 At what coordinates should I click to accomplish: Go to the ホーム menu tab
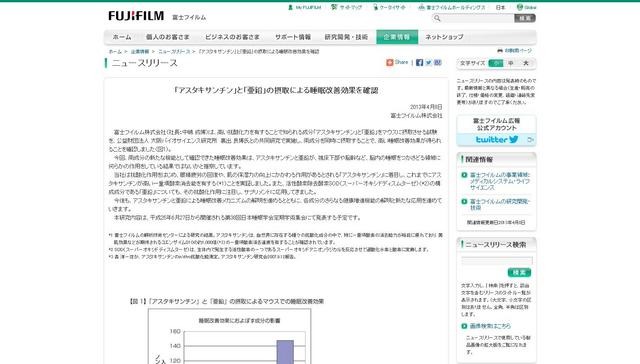(x=122, y=37)
